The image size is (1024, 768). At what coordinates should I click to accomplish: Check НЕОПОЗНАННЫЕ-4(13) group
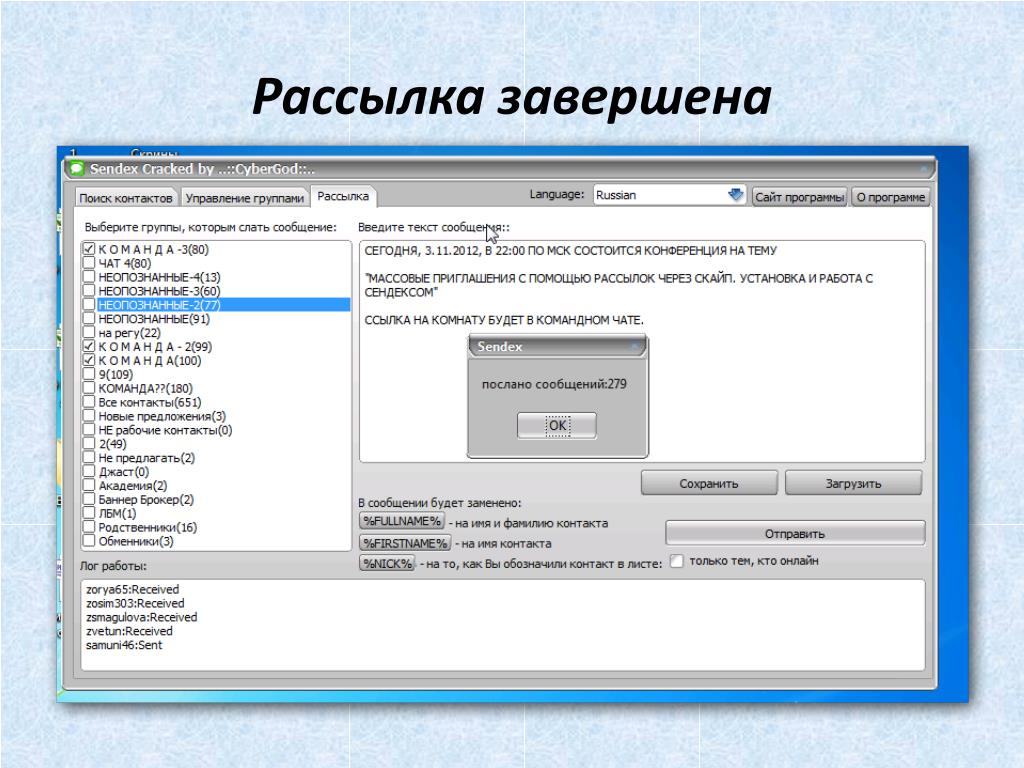(89, 277)
